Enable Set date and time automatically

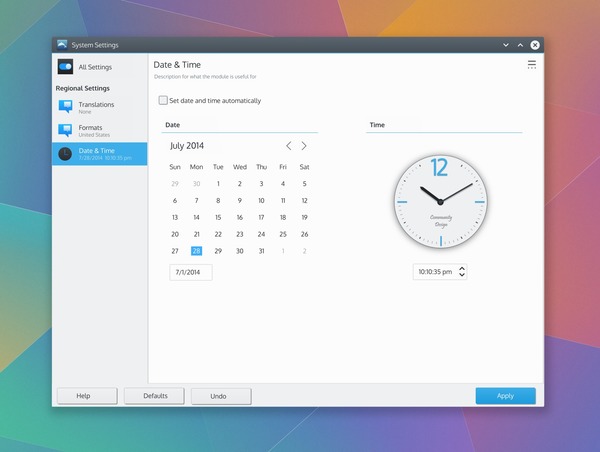click(x=164, y=100)
